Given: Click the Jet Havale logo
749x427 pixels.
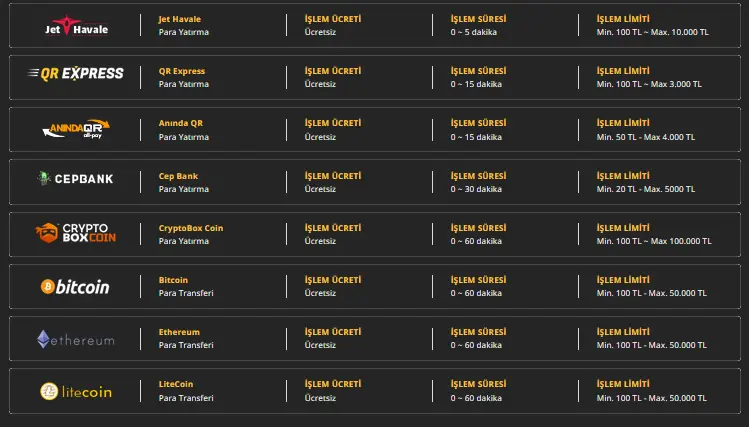Looking at the screenshot, I should tap(76, 26).
